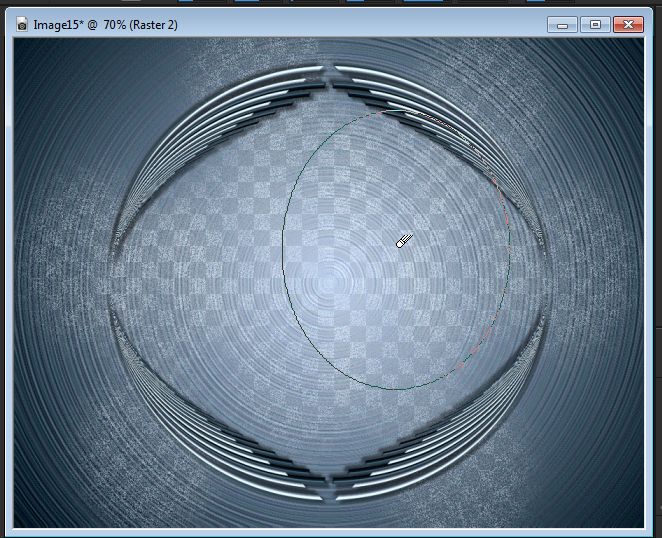Minimize the Image15 document window
The width and height of the screenshot is (662, 538).
pos(562,25)
